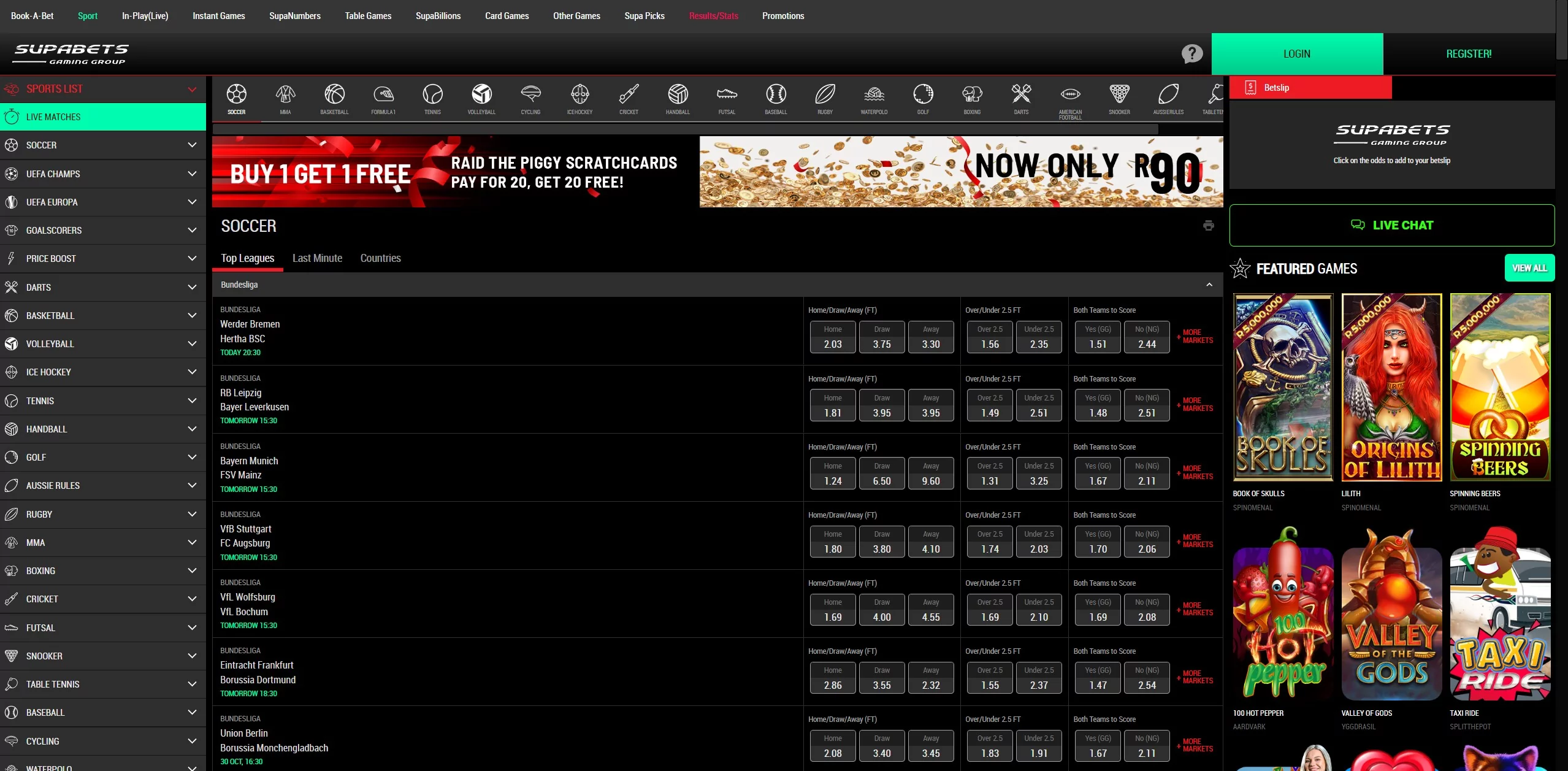Pick No (NG) 2.08 for VfL Wolfsburg match
The height and width of the screenshot is (771, 1568).
[x=1147, y=610]
